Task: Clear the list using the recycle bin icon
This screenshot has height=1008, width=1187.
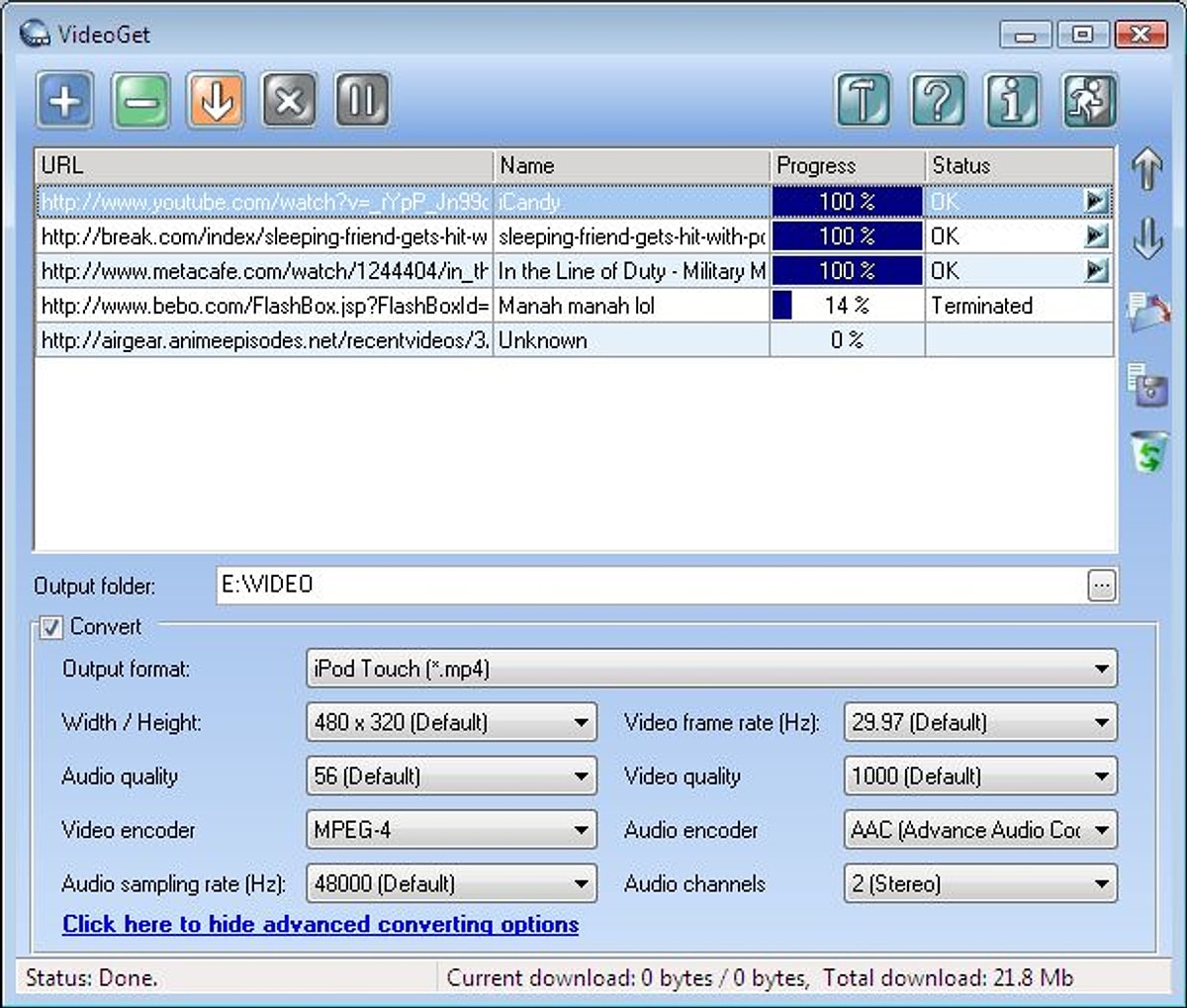Action: 1146,454
